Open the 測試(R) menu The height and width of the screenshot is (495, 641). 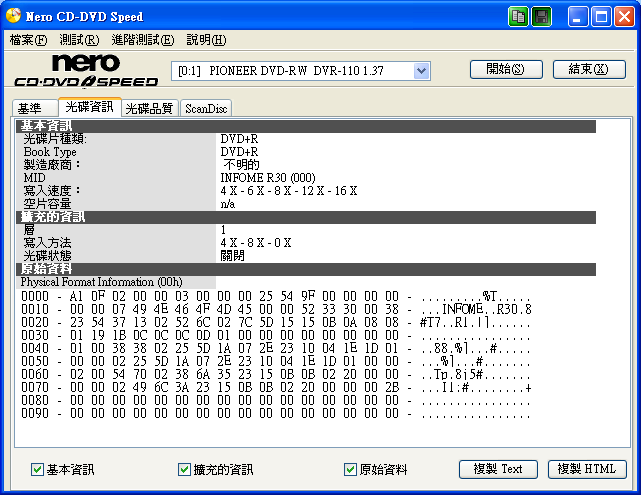click(79, 40)
